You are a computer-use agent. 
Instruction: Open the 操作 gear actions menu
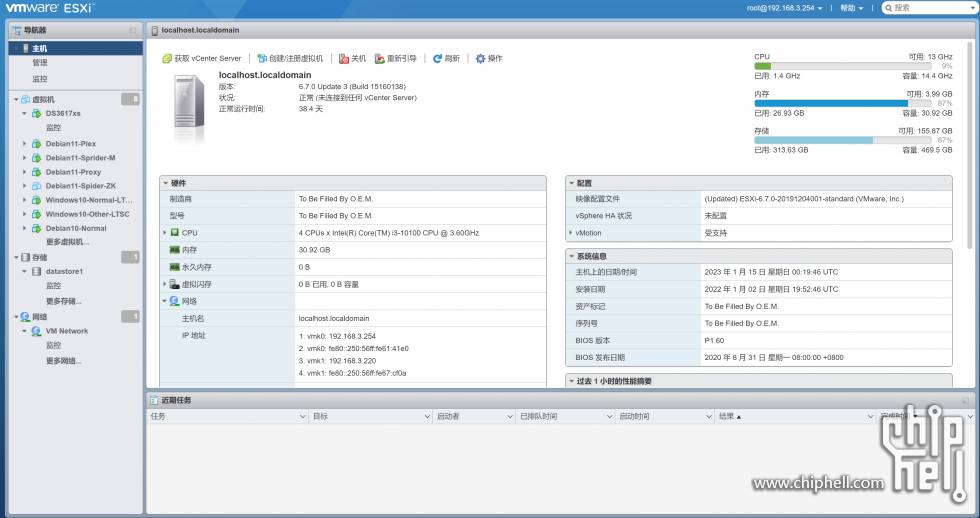pyautogui.click(x=489, y=58)
